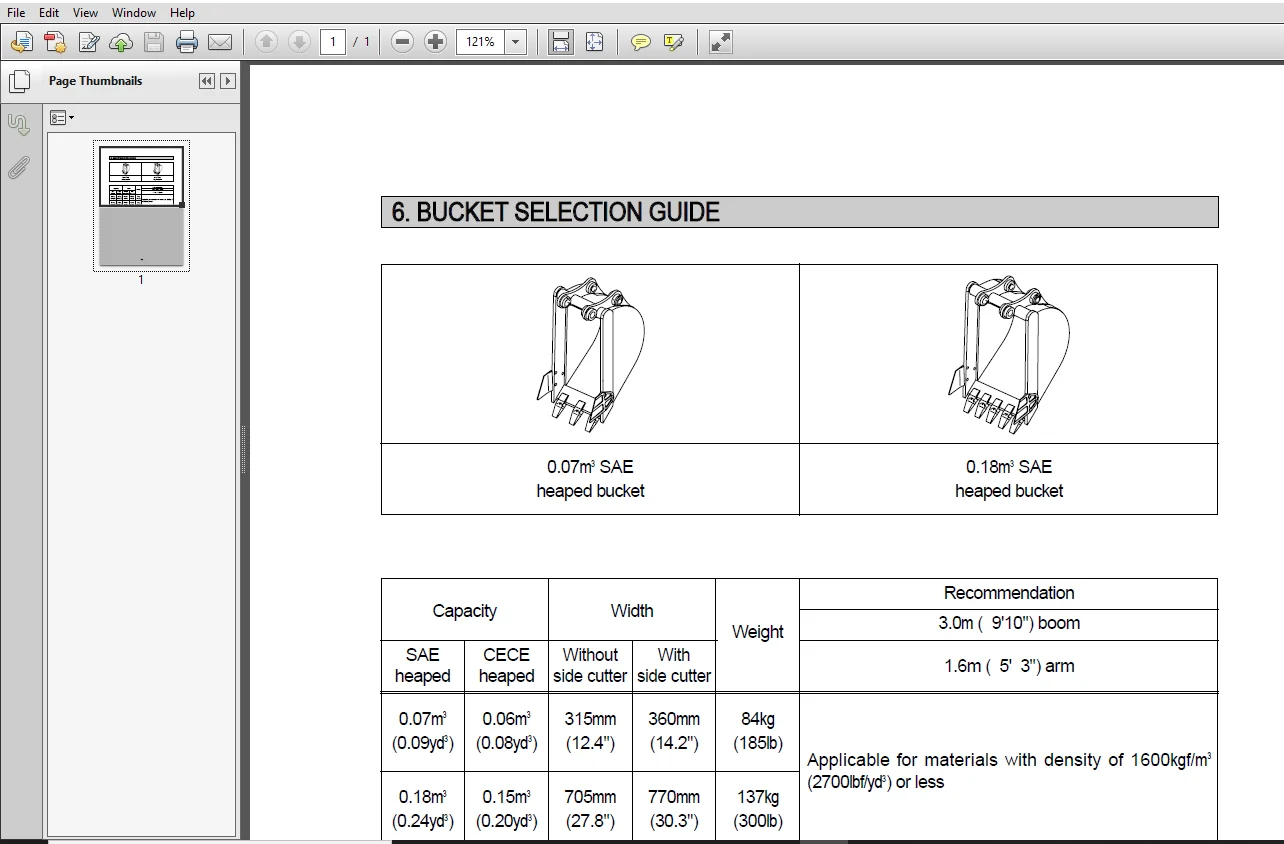Open the Window menu
Image resolution: width=1284 pixels, height=844 pixels.
point(134,13)
